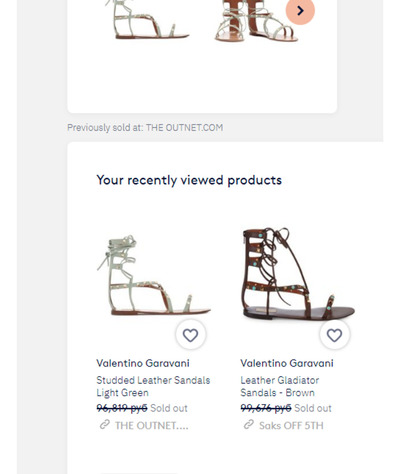
Task: Visit Saks OFF 5TH retailer link
Action: pyautogui.click(x=291, y=426)
